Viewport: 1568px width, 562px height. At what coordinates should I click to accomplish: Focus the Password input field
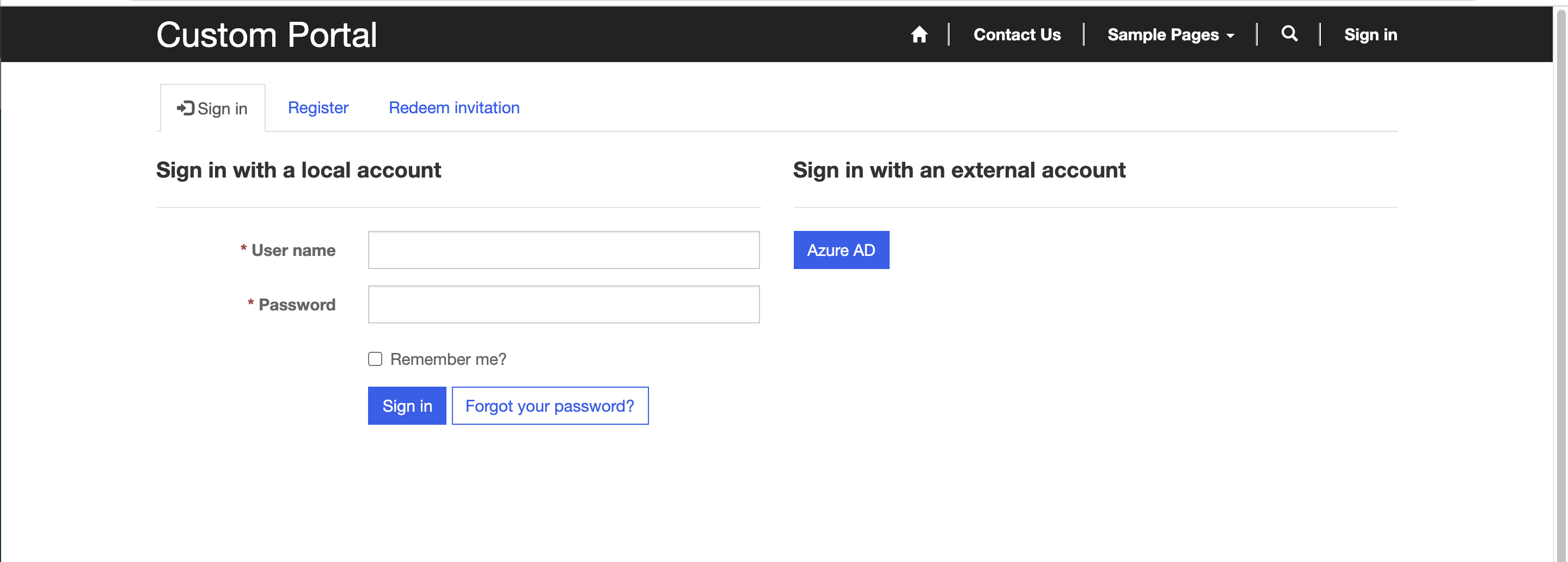coord(563,304)
